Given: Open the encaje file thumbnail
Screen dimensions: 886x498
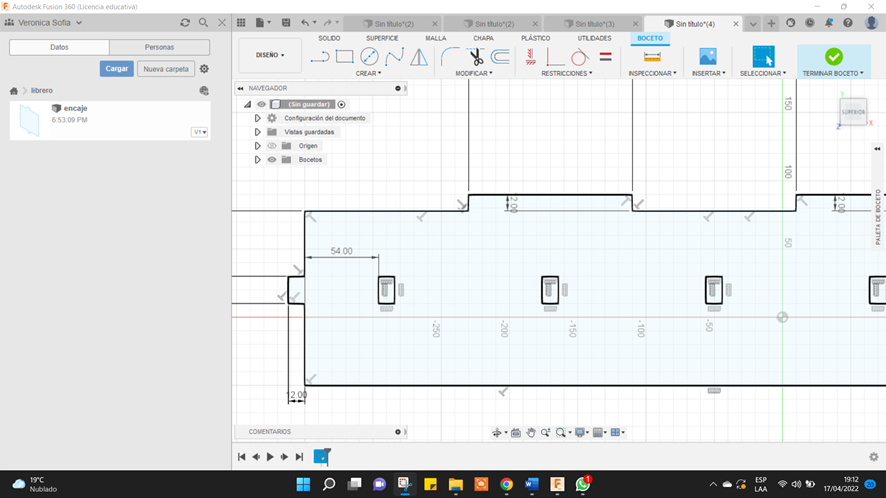Looking at the screenshot, I should (x=29, y=121).
